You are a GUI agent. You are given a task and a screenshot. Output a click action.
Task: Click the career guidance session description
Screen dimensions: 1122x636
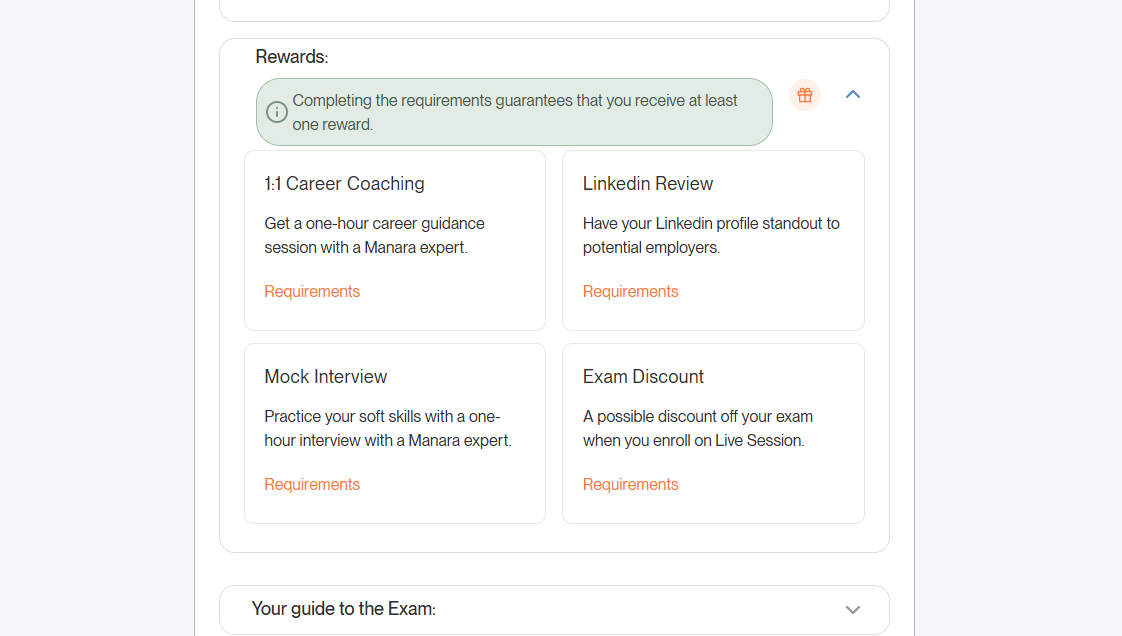click(374, 235)
